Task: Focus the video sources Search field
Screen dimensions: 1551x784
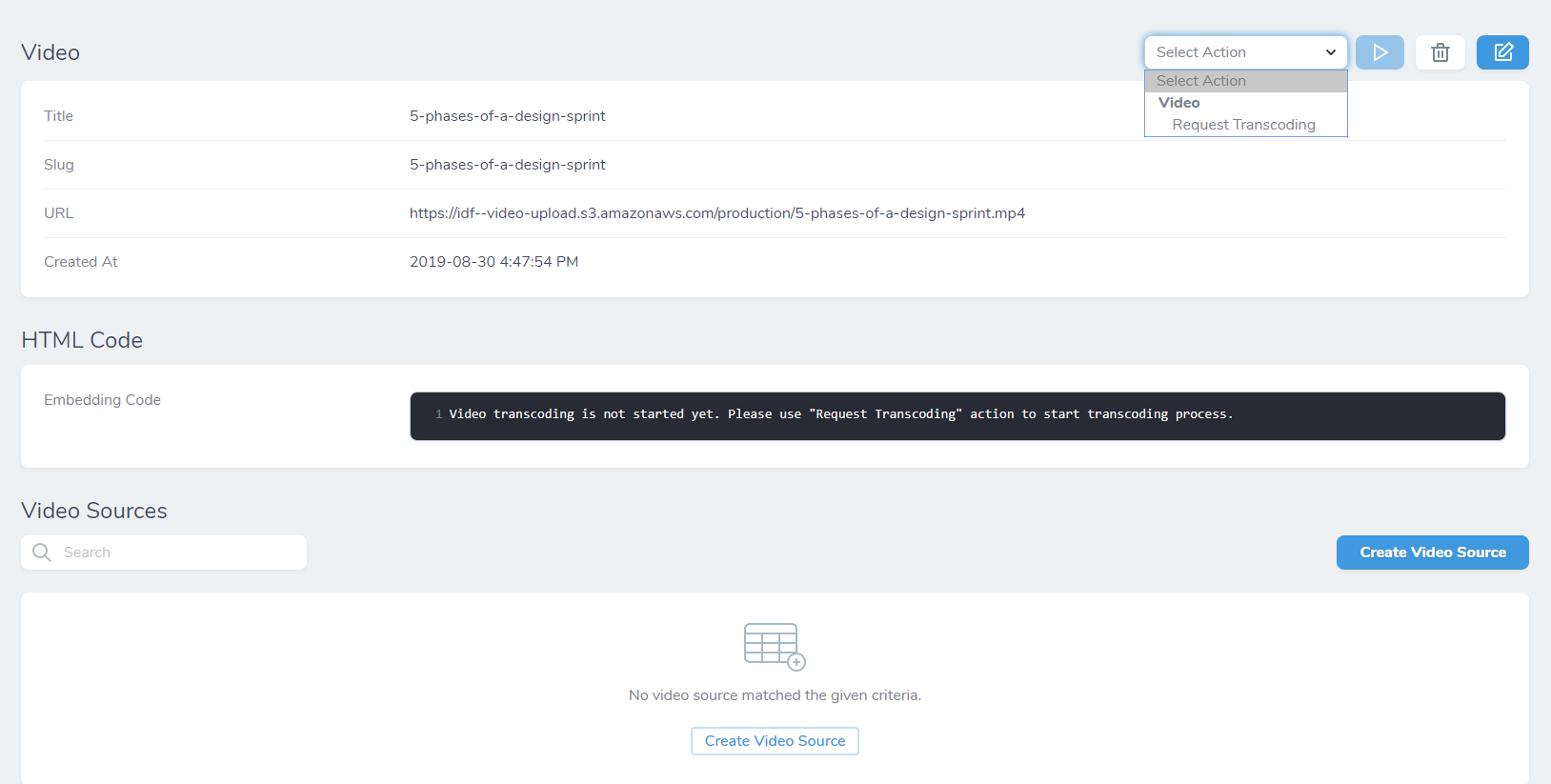Action: (164, 553)
